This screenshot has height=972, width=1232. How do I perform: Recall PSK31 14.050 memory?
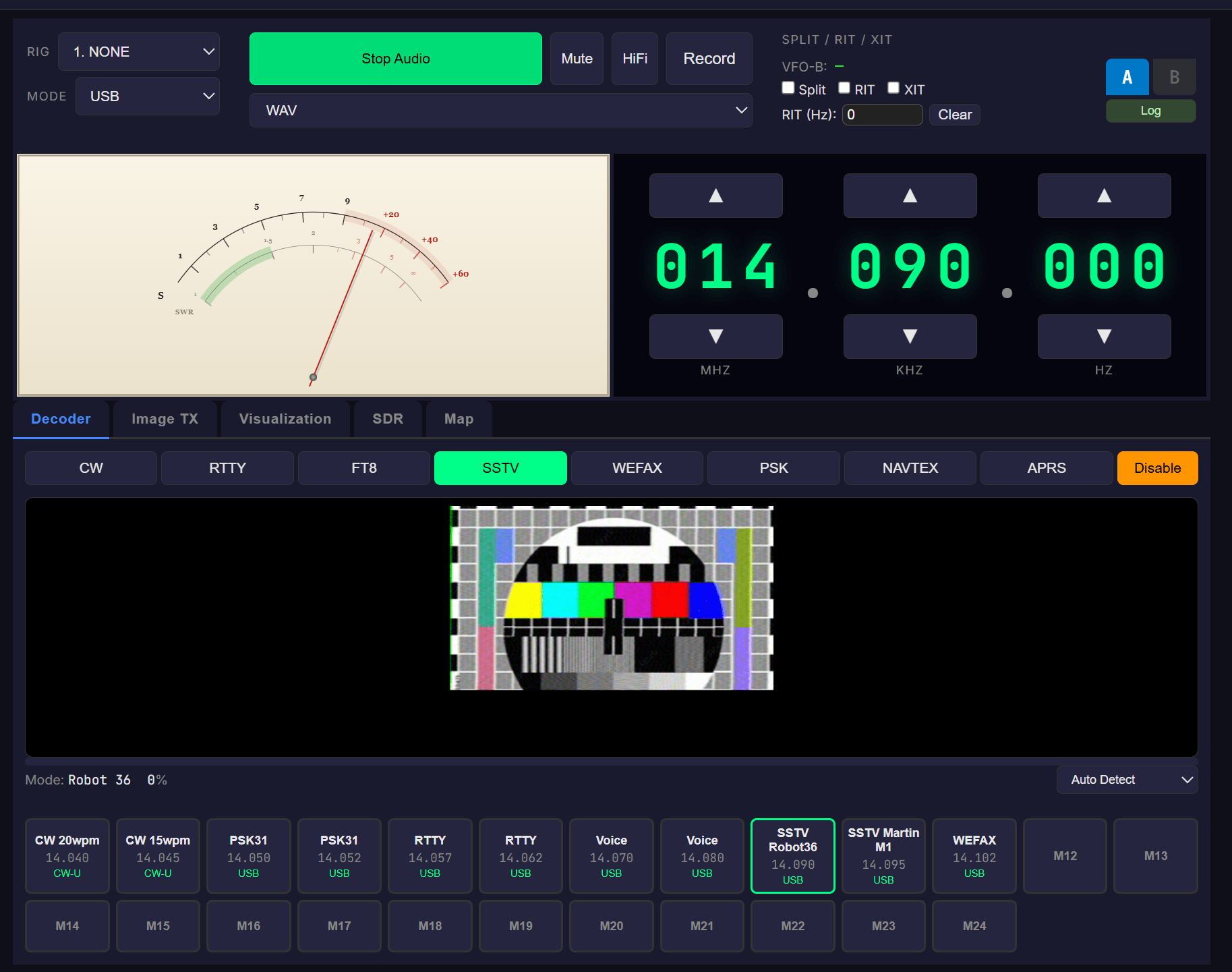coord(249,856)
